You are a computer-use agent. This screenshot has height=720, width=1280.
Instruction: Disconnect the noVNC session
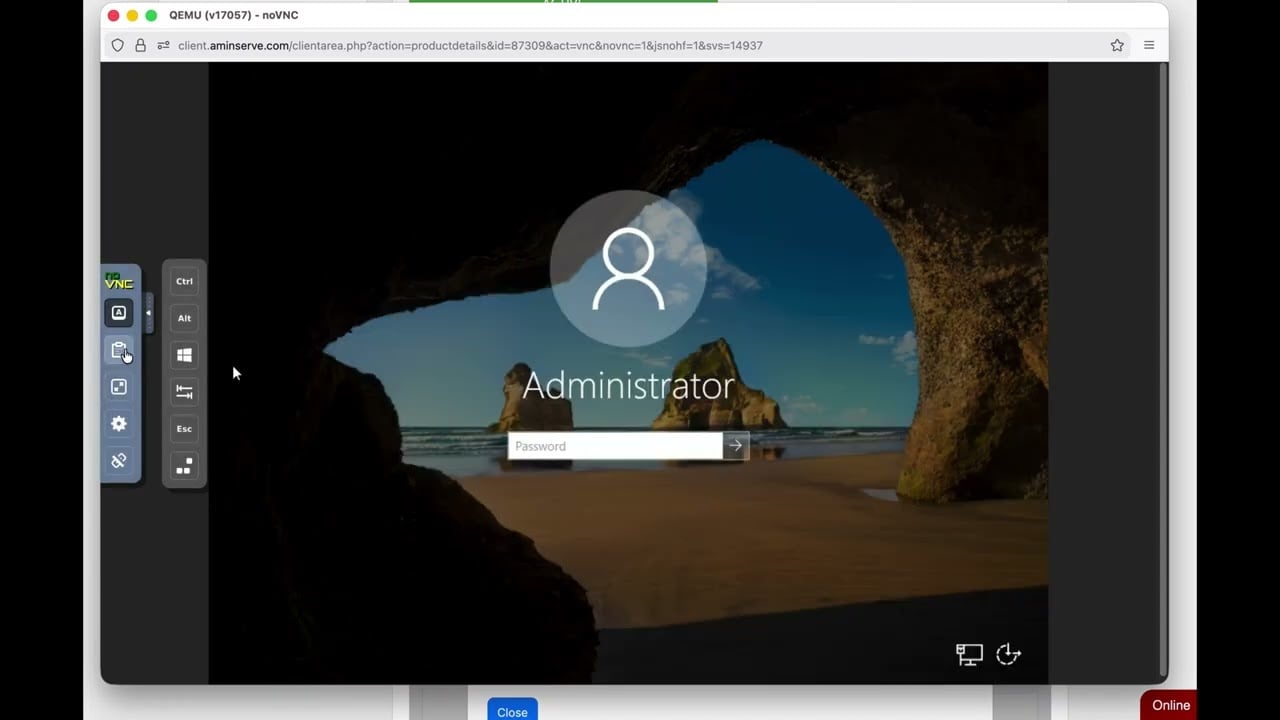[118, 460]
